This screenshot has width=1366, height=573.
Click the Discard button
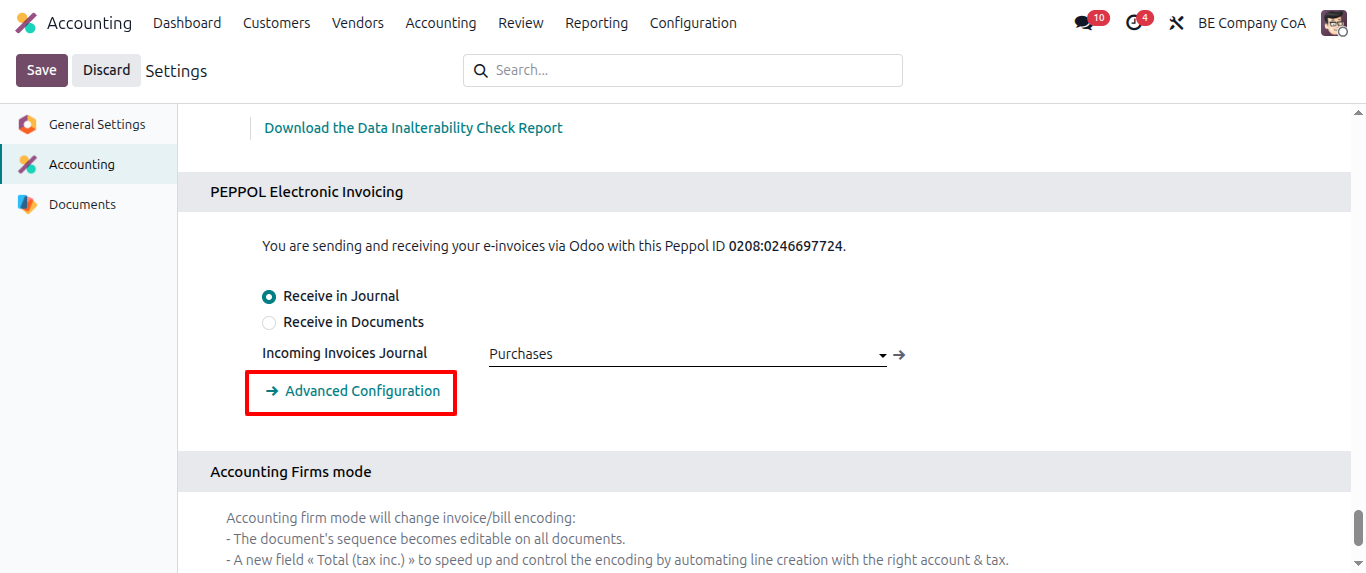click(x=106, y=70)
